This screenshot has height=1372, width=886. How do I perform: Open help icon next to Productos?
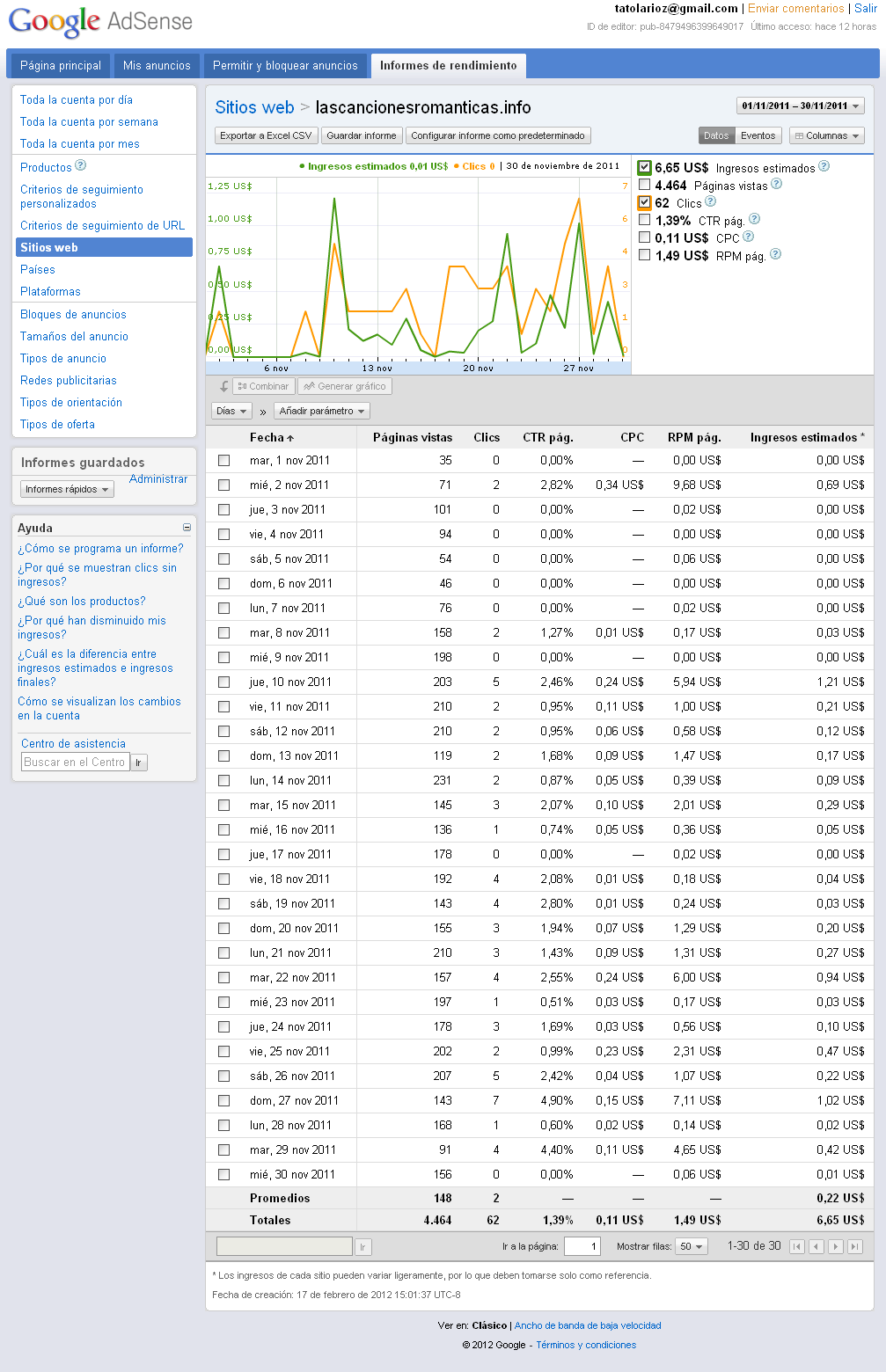coord(80,166)
